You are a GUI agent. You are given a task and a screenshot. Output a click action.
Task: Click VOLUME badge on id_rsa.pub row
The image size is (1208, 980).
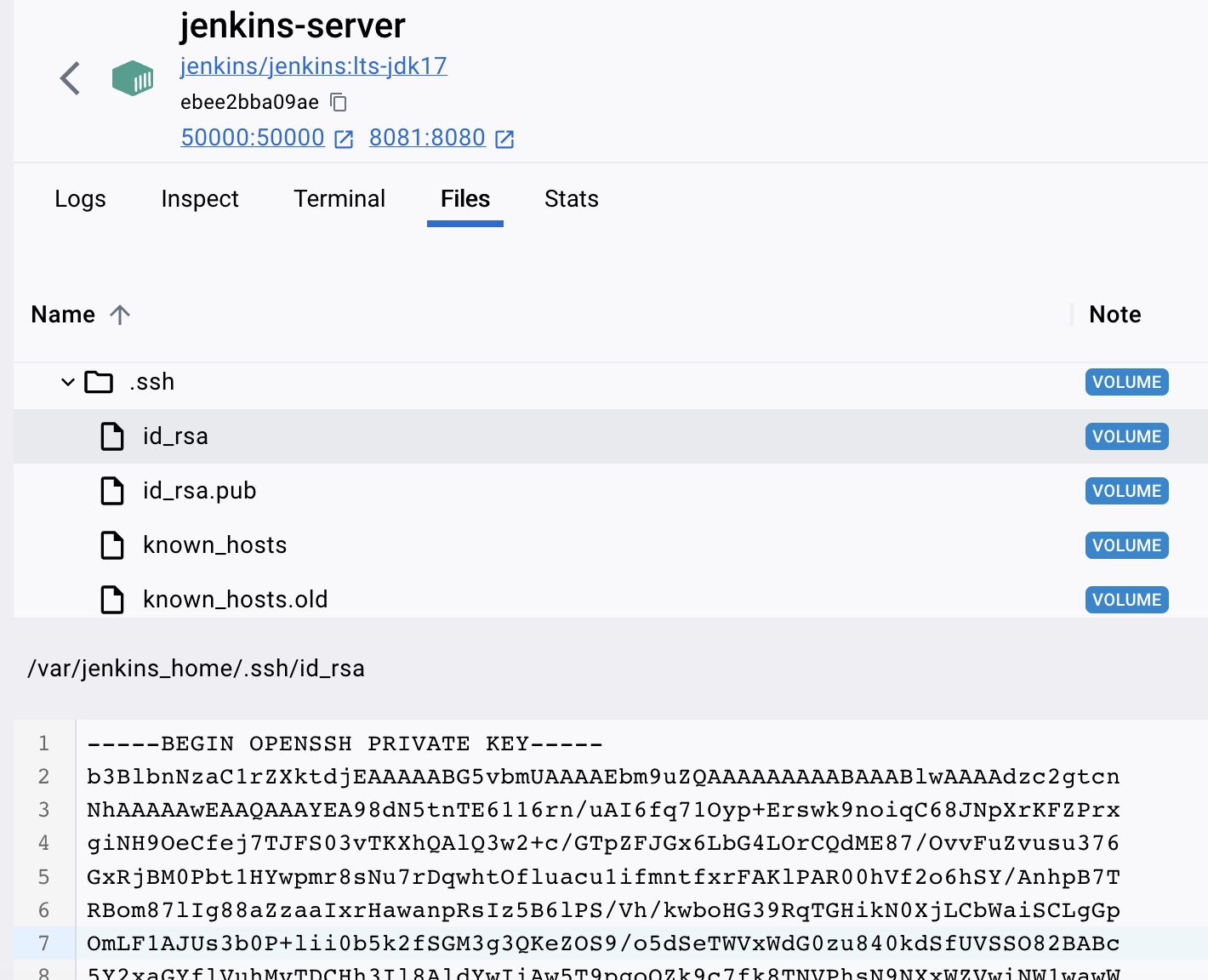click(1126, 491)
